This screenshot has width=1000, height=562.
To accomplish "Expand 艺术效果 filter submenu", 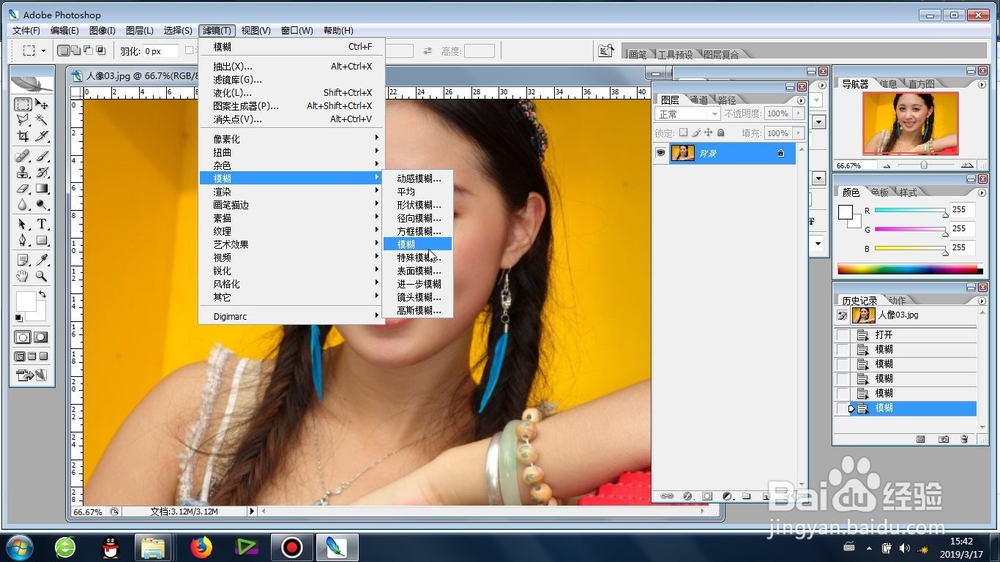I will 291,244.
